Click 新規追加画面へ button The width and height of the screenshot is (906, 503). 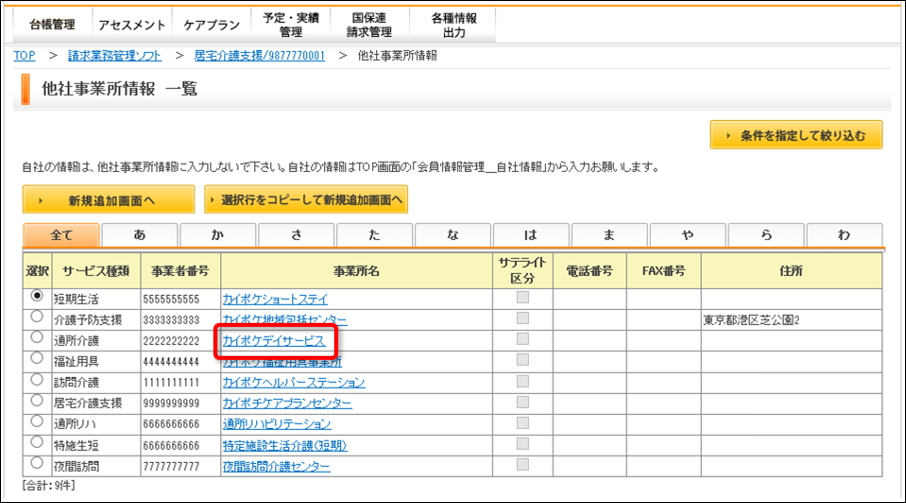point(109,200)
